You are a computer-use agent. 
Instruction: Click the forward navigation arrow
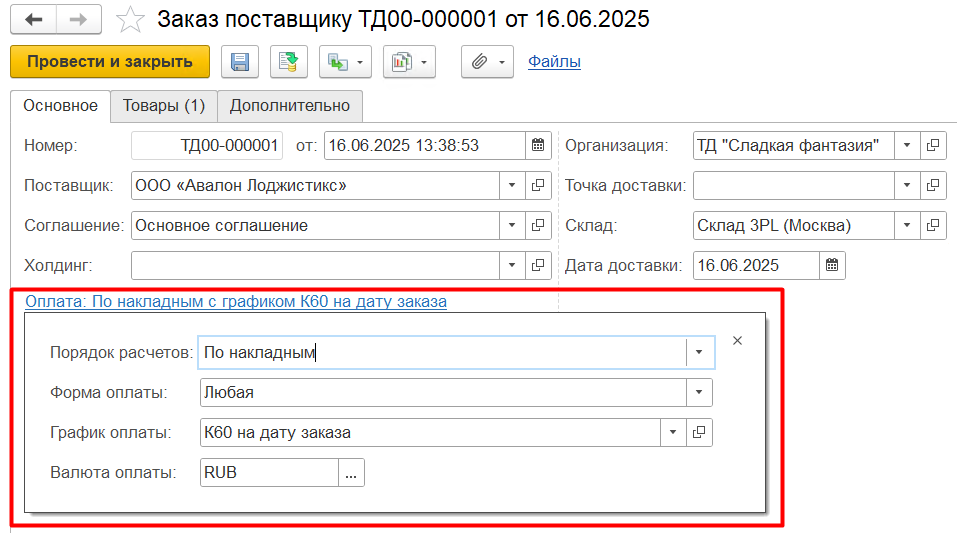[x=79, y=20]
